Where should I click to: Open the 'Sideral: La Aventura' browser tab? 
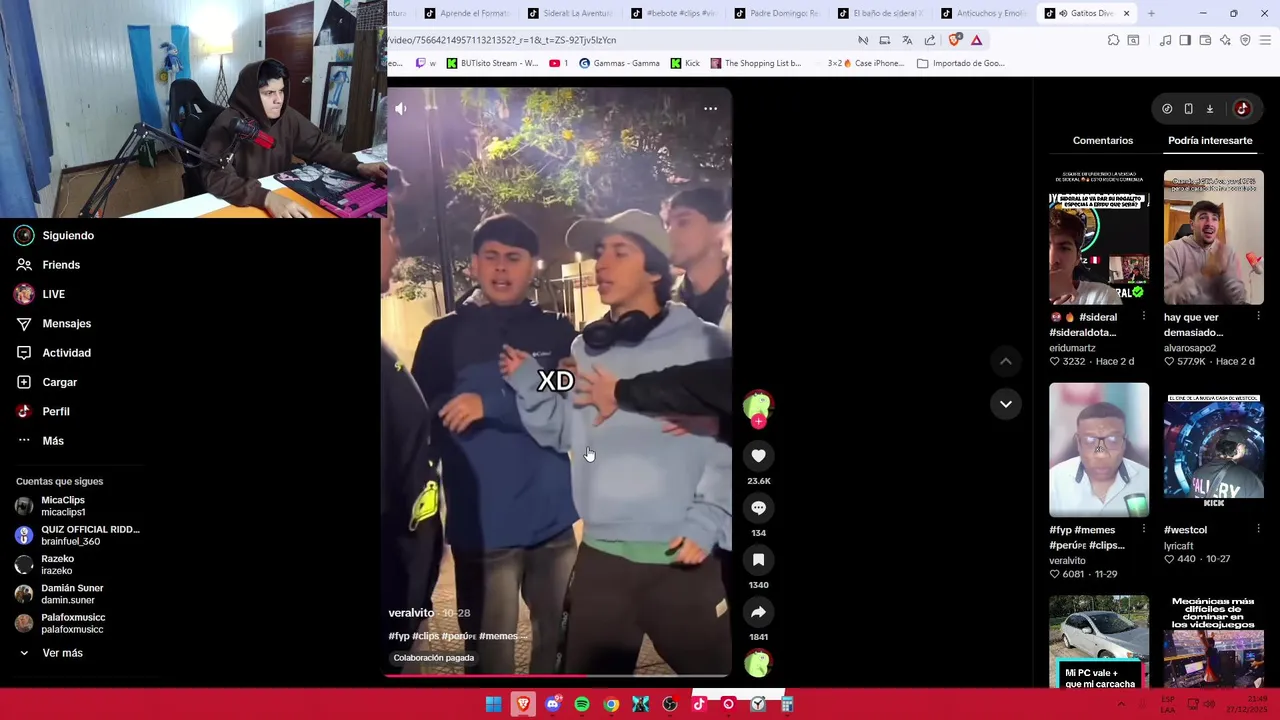[x=570, y=13]
